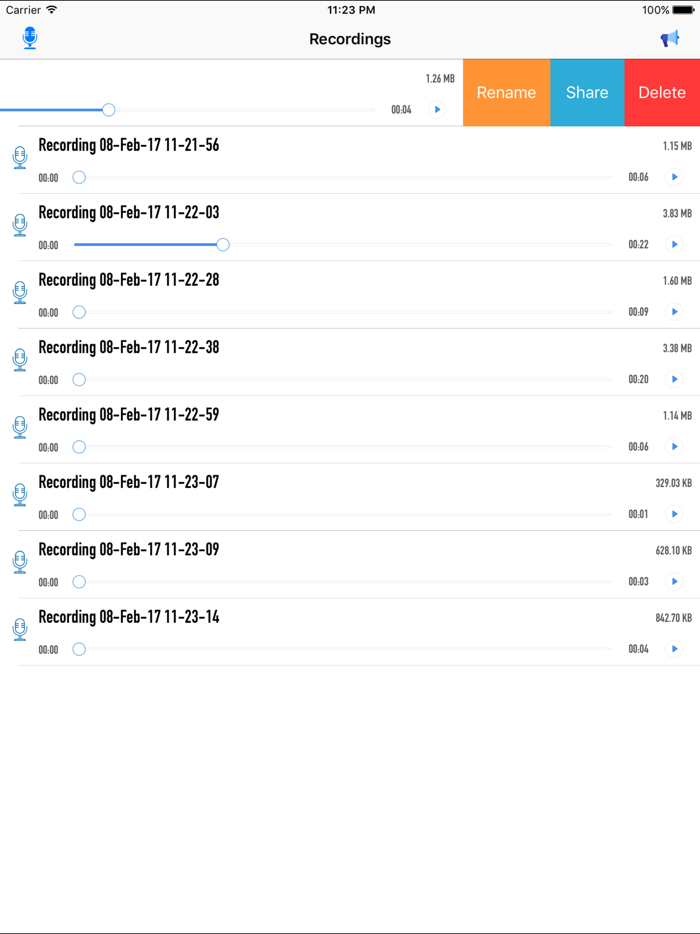700x934 pixels.
Task: Tap the microphone icon beside Recording 08-Feb-17 11-21-56
Action: pyautogui.click(x=19, y=158)
